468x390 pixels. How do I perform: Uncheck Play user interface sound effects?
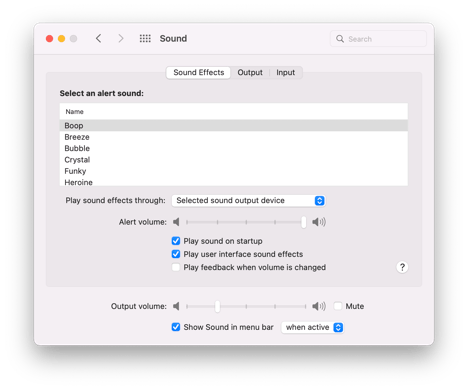(176, 254)
